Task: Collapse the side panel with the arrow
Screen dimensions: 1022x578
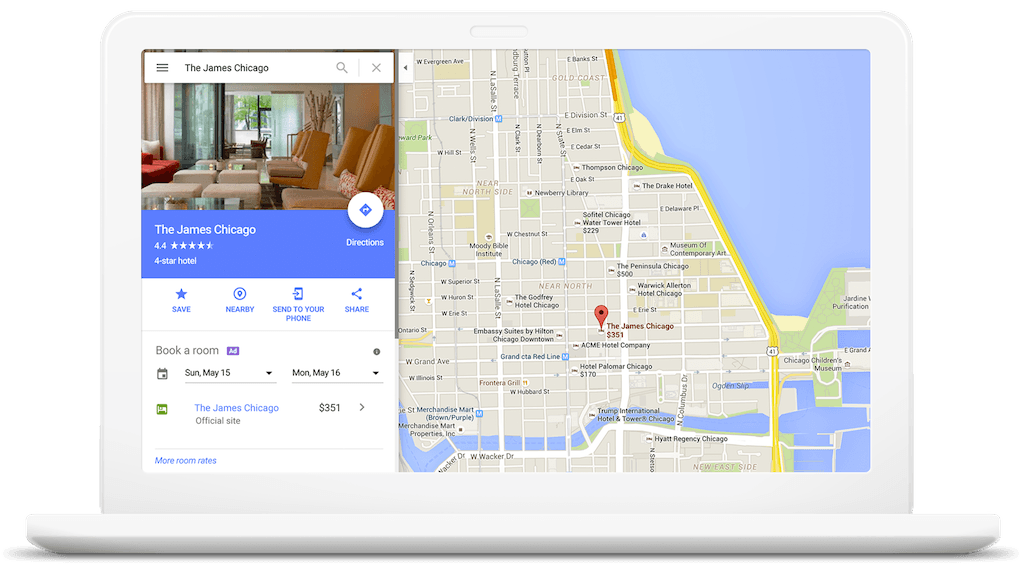Action: point(405,68)
